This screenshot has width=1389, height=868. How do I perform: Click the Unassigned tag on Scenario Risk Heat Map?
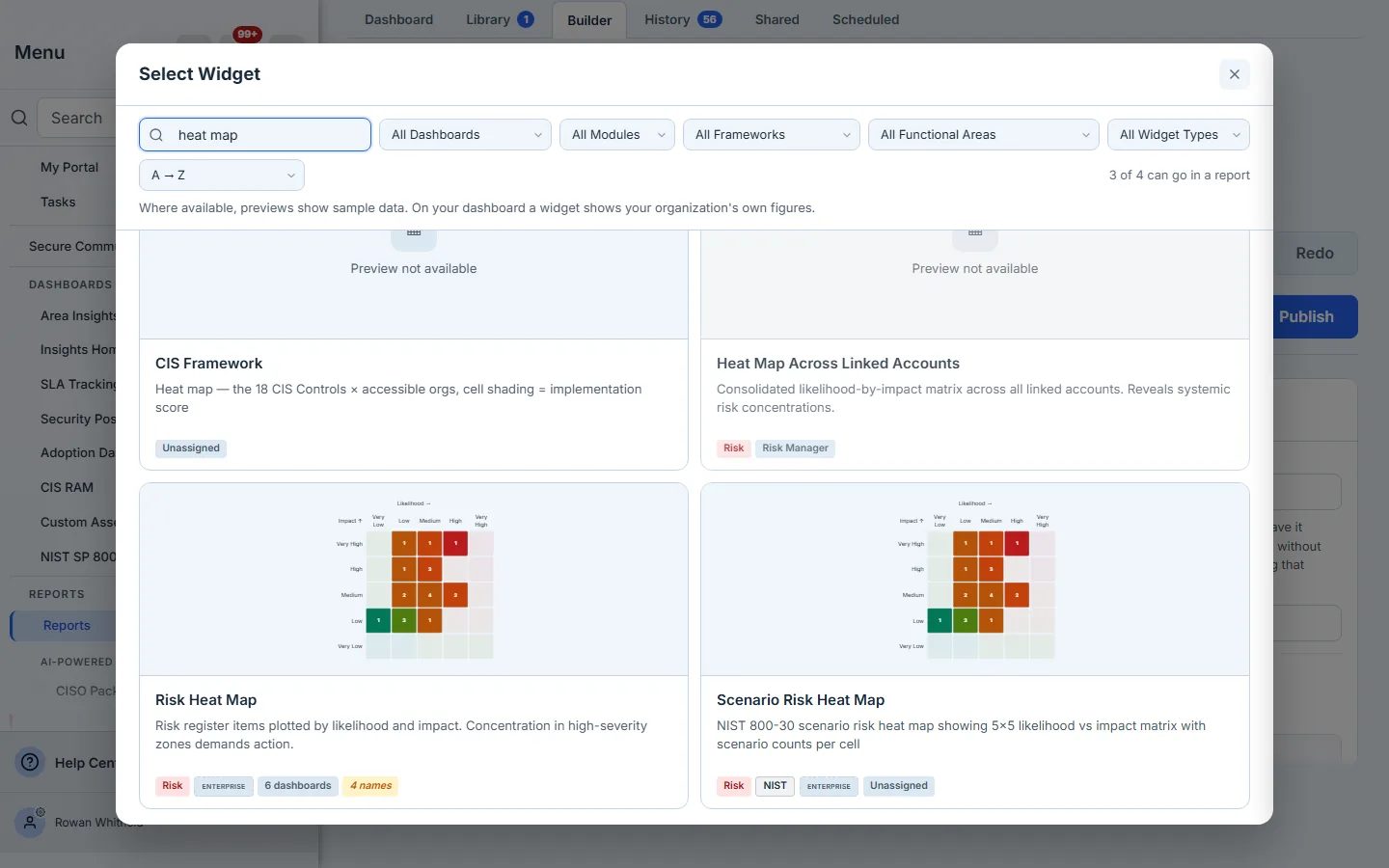click(x=899, y=786)
